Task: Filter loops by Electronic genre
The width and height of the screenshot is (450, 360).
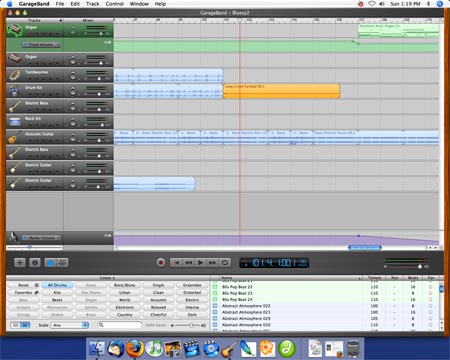Action: 125,307
